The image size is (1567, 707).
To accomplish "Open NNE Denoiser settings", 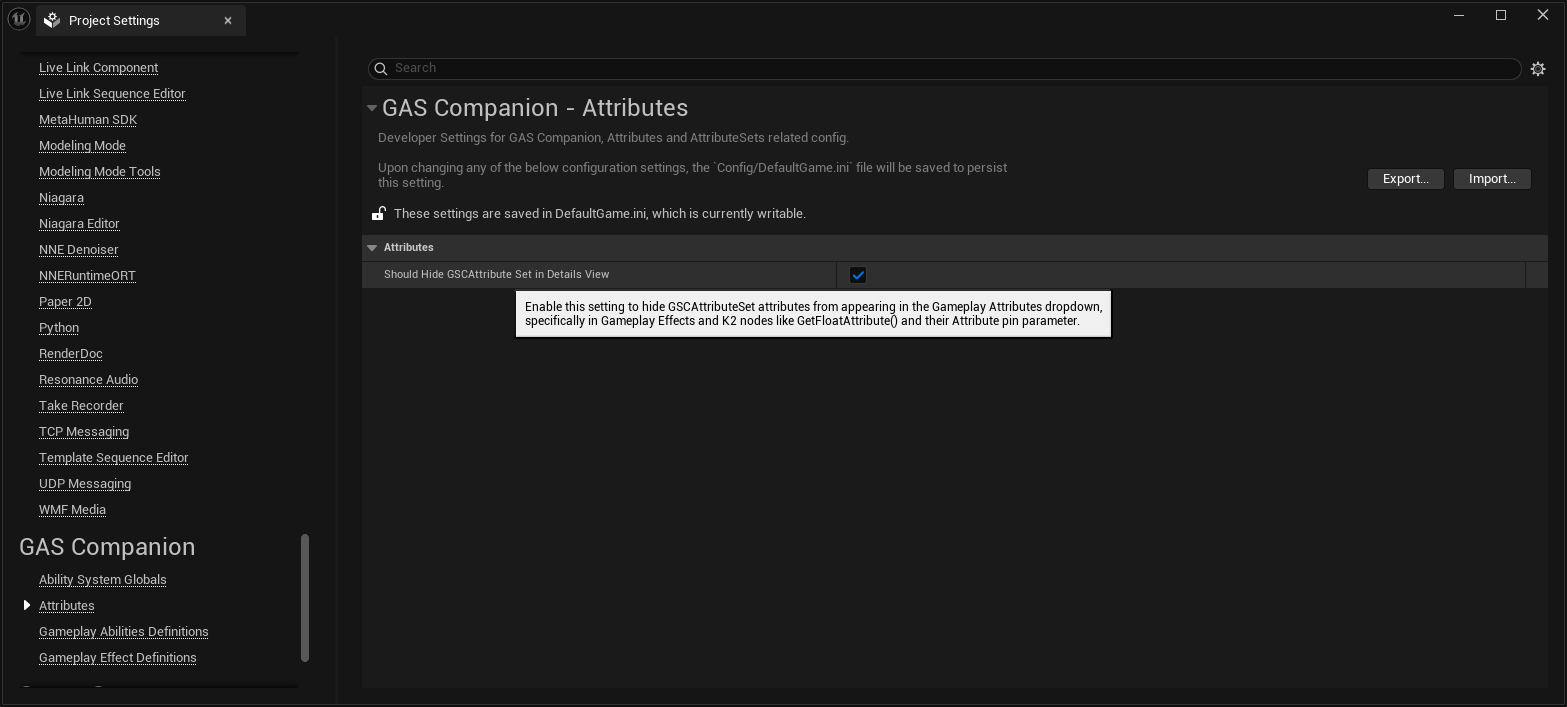I will 78,249.
